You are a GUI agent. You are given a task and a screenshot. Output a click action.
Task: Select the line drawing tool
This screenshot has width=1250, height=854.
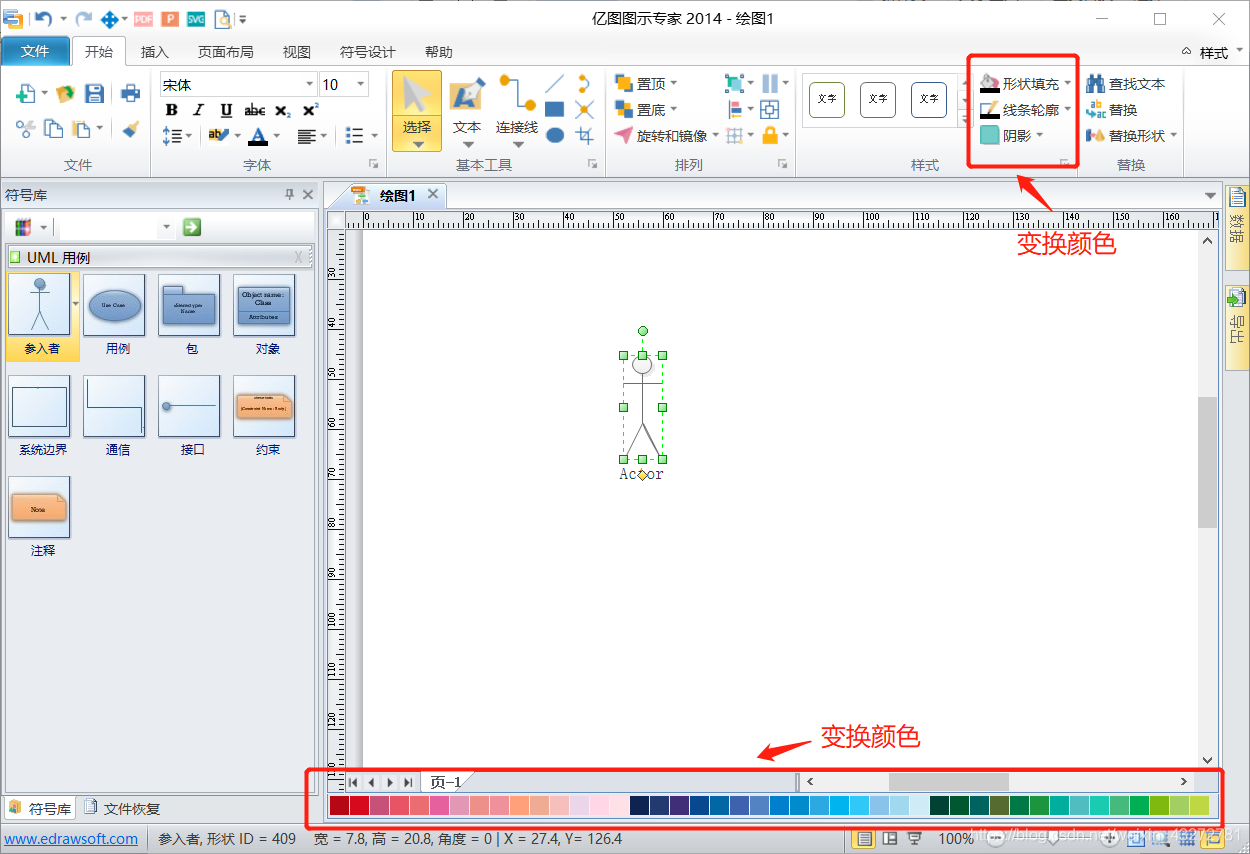(555, 83)
